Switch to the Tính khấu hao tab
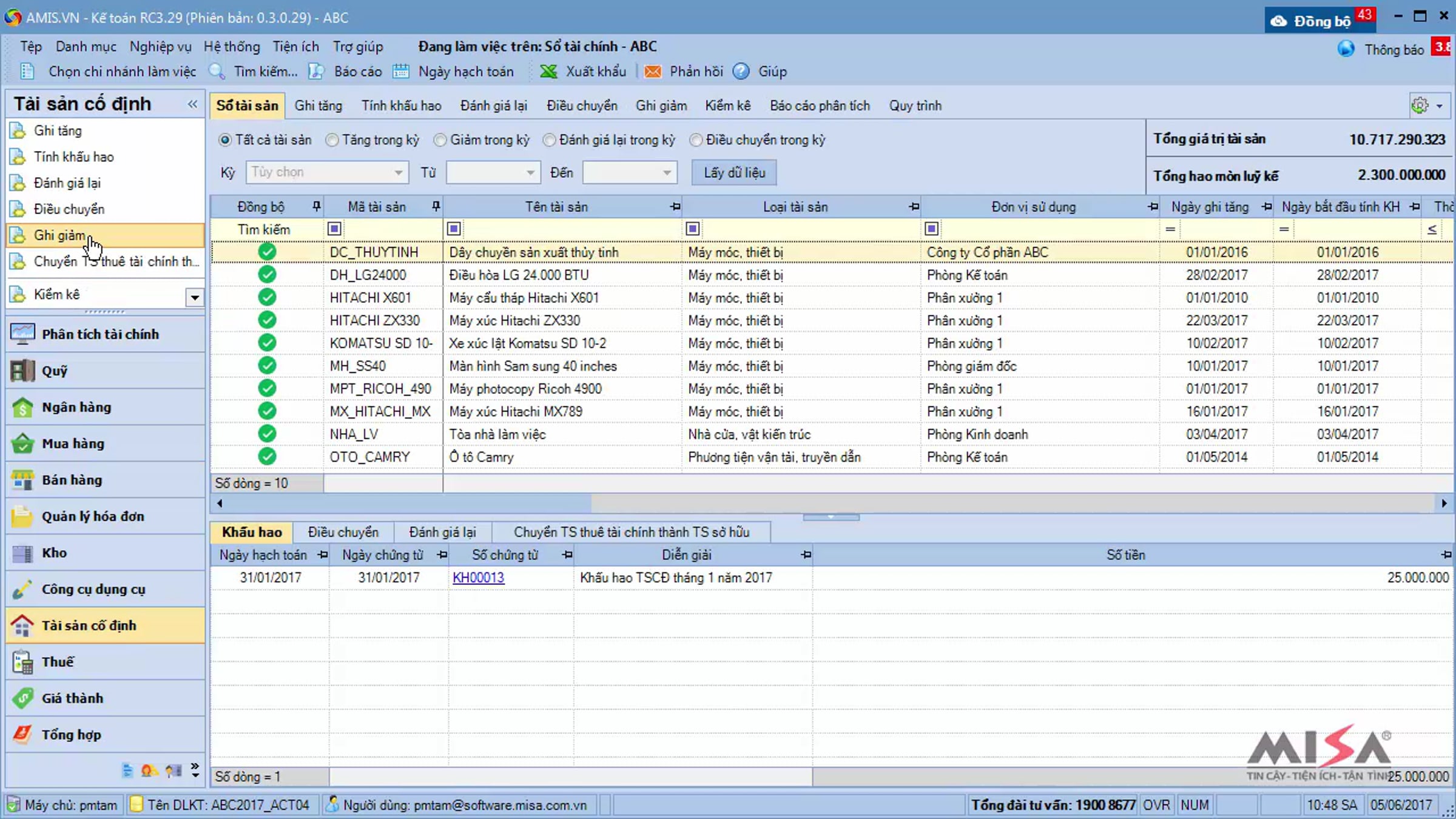Viewport: 1456px width, 819px height. tap(402, 106)
